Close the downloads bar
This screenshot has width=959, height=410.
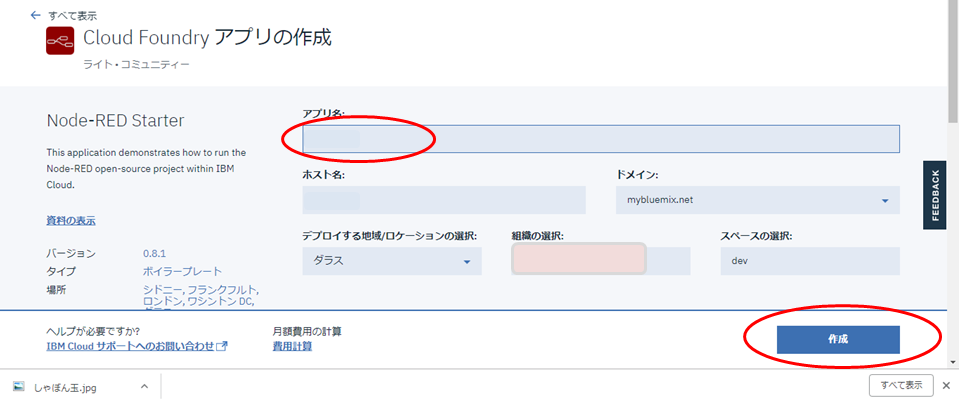(946, 386)
